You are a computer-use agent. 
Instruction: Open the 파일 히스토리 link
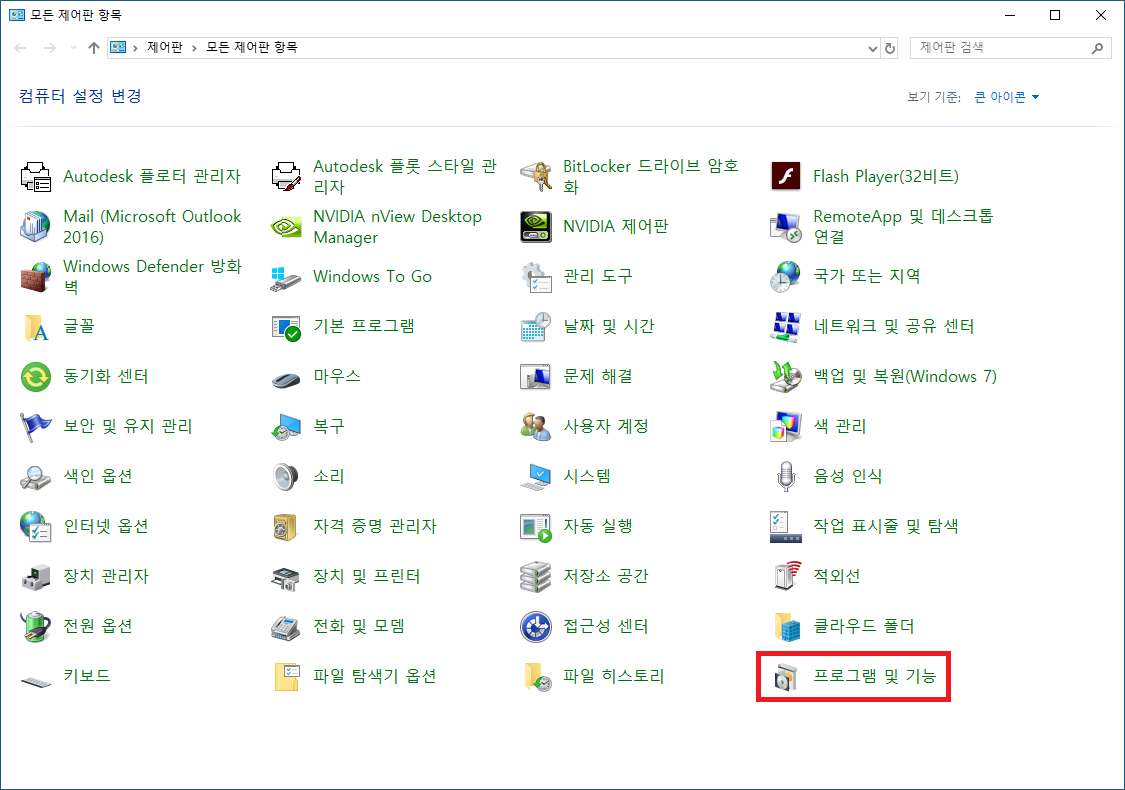(x=613, y=676)
